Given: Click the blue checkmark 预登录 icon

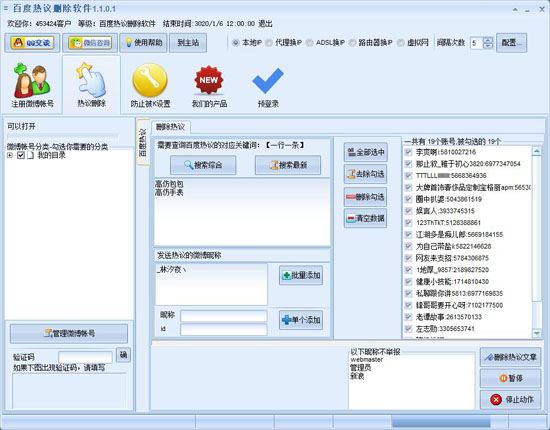Looking at the screenshot, I should pos(268,81).
